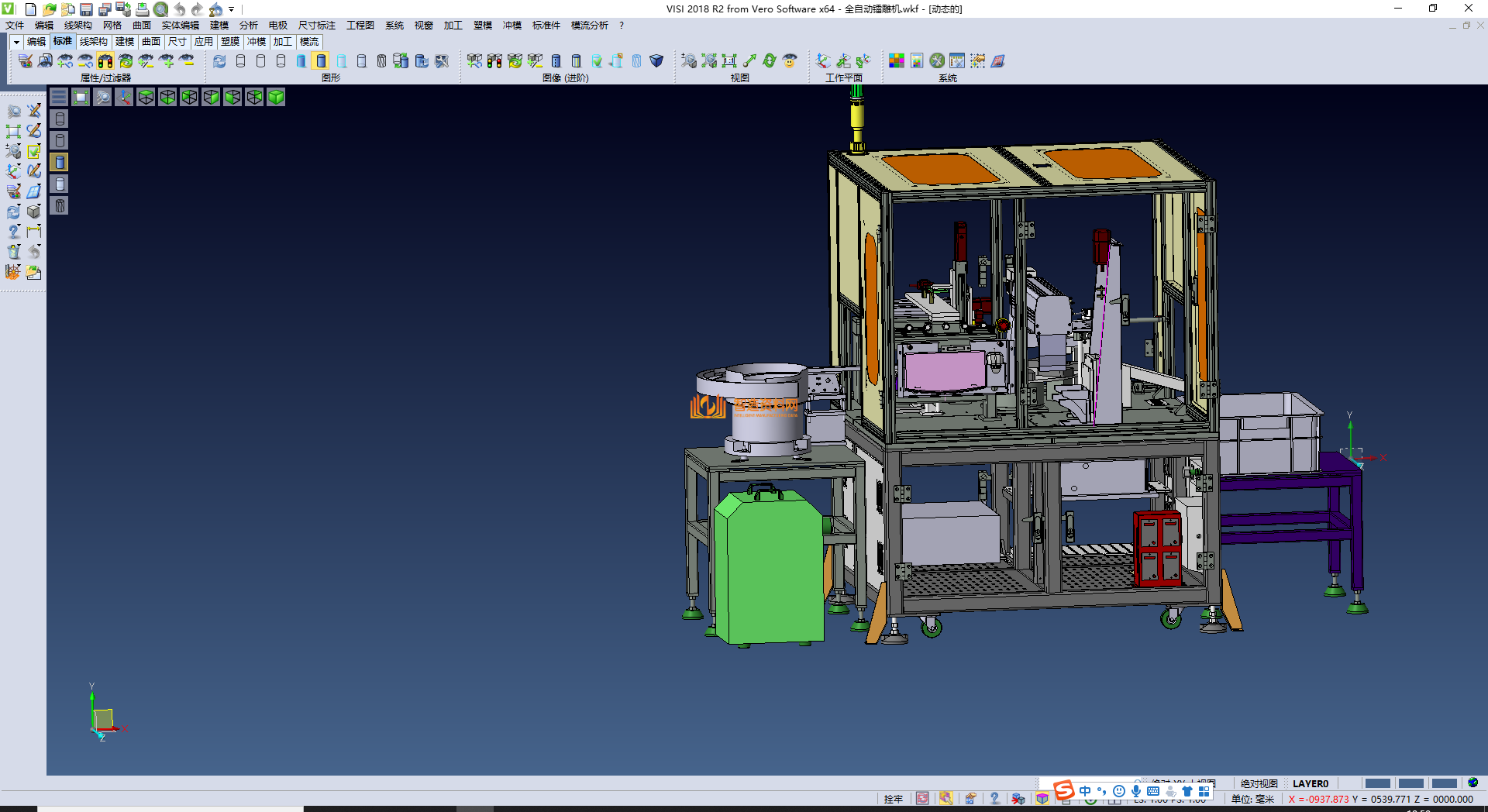Click the Print icon in quick access bar
The width and height of the screenshot is (1488, 812).
[x=143, y=9]
